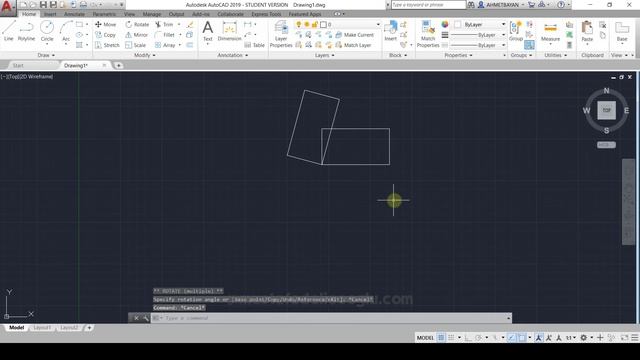The image size is (640, 360).
Task: Expand the Properties panel
Action: pyautogui.click(x=458, y=55)
